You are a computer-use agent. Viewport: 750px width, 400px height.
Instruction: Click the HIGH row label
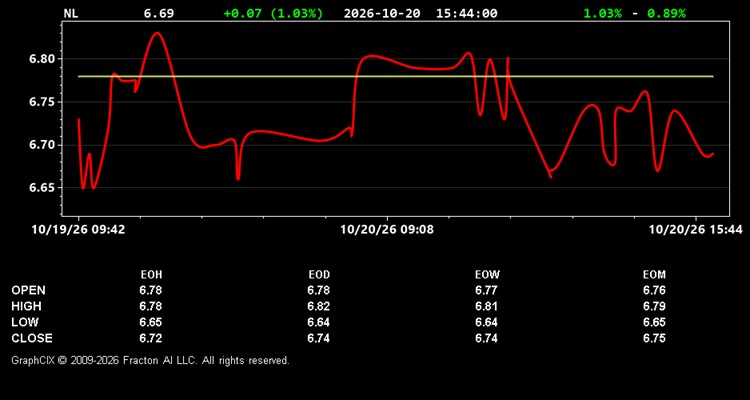point(26,306)
